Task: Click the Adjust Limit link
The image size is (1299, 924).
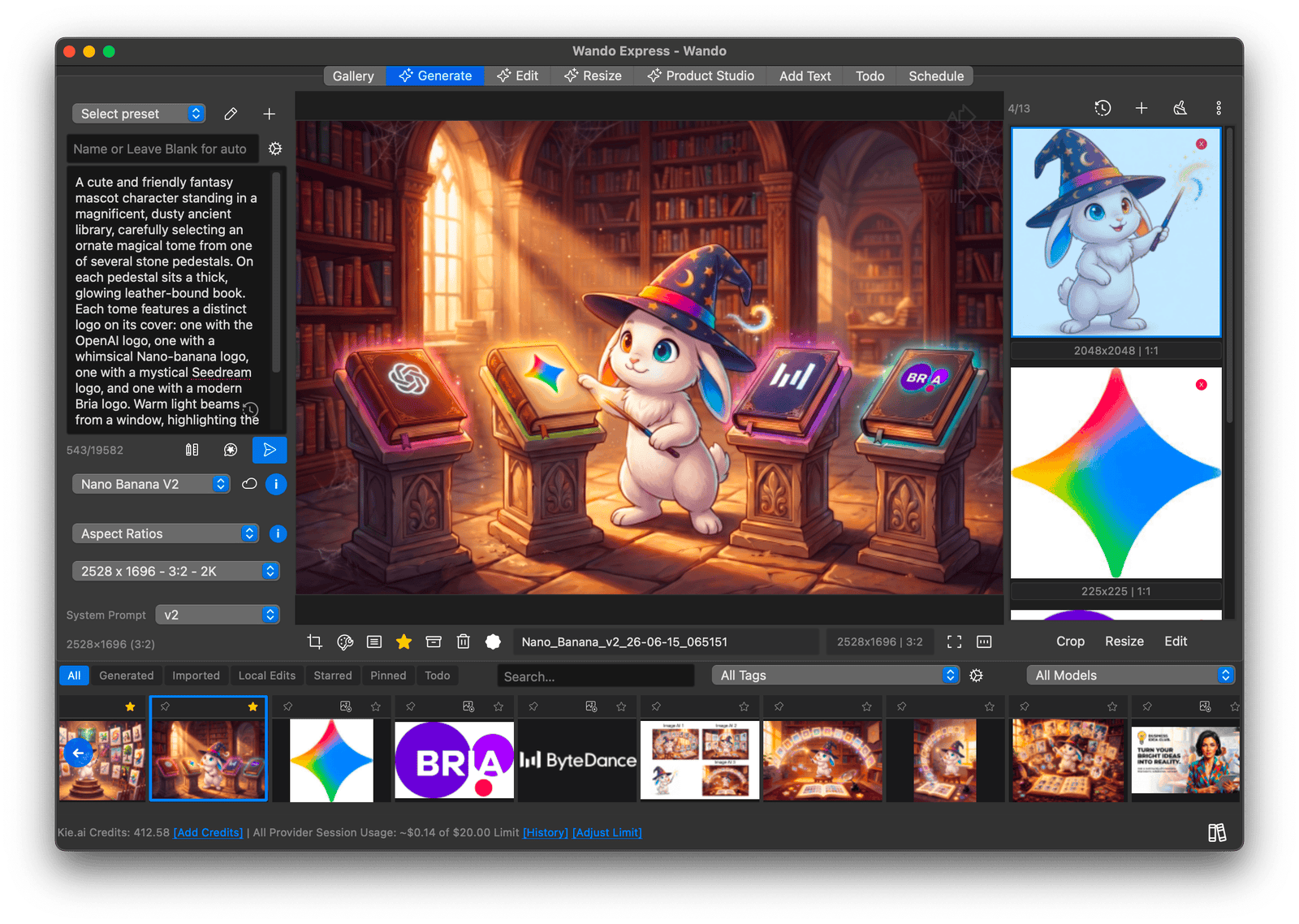Action: [607, 832]
